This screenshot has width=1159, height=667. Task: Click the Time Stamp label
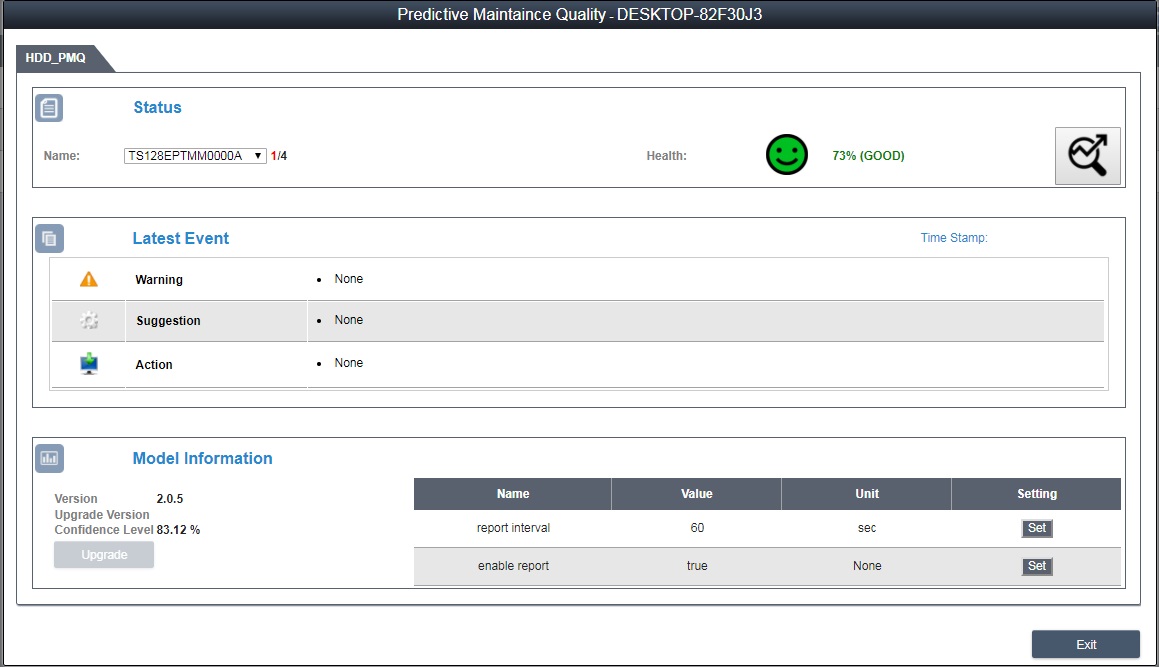953,238
